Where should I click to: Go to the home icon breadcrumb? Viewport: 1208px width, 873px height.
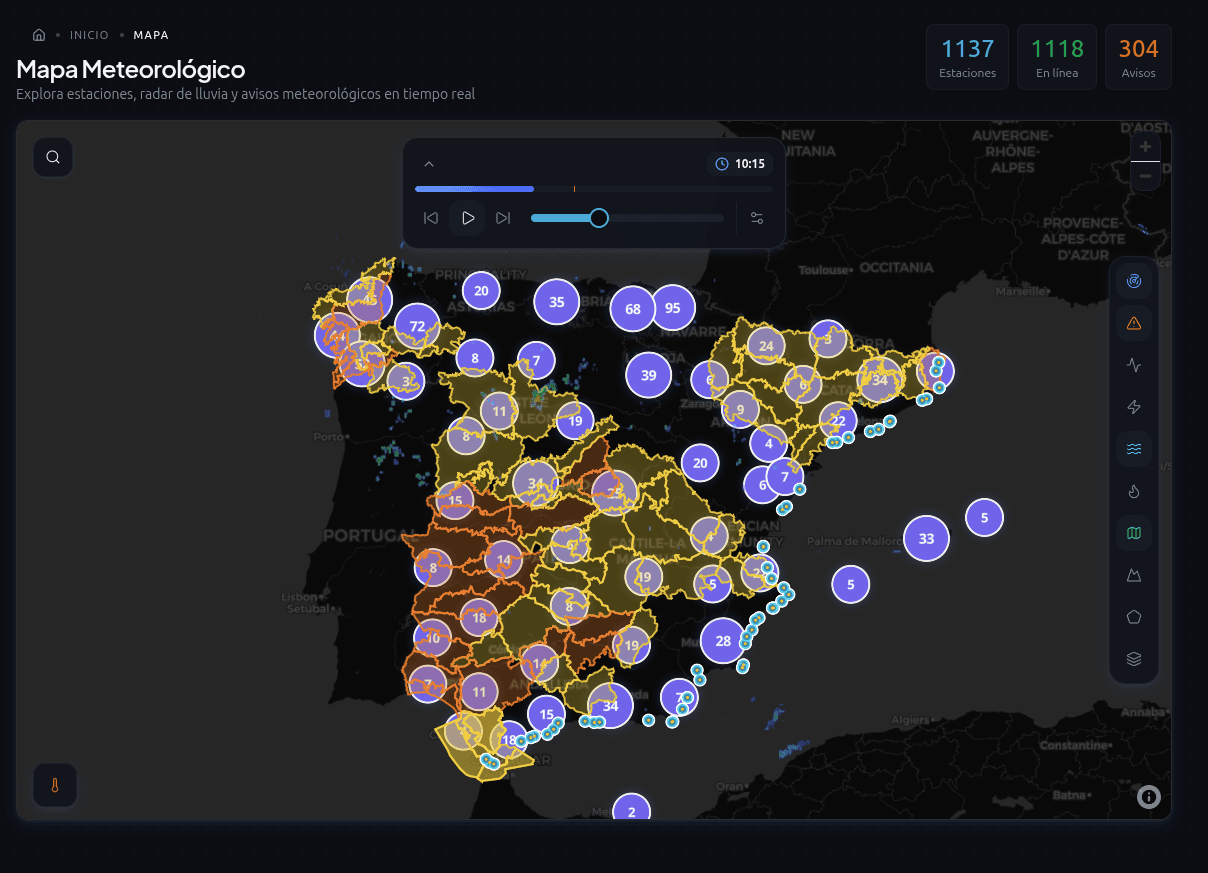pos(39,35)
